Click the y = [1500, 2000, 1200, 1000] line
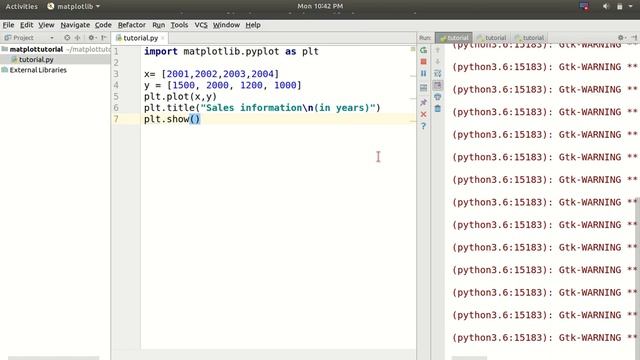 (x=222, y=85)
